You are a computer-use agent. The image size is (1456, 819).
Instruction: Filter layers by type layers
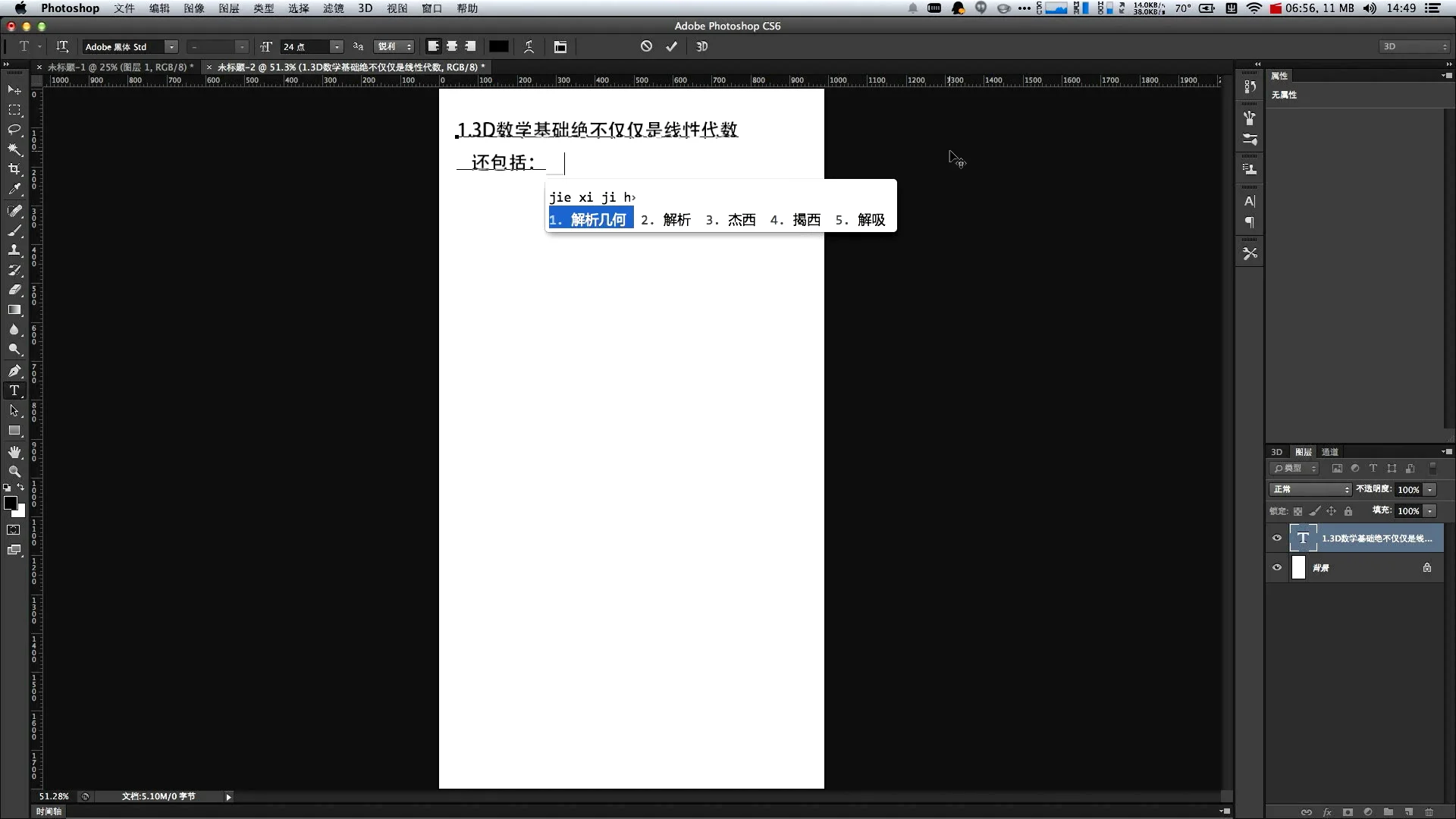[1373, 469]
